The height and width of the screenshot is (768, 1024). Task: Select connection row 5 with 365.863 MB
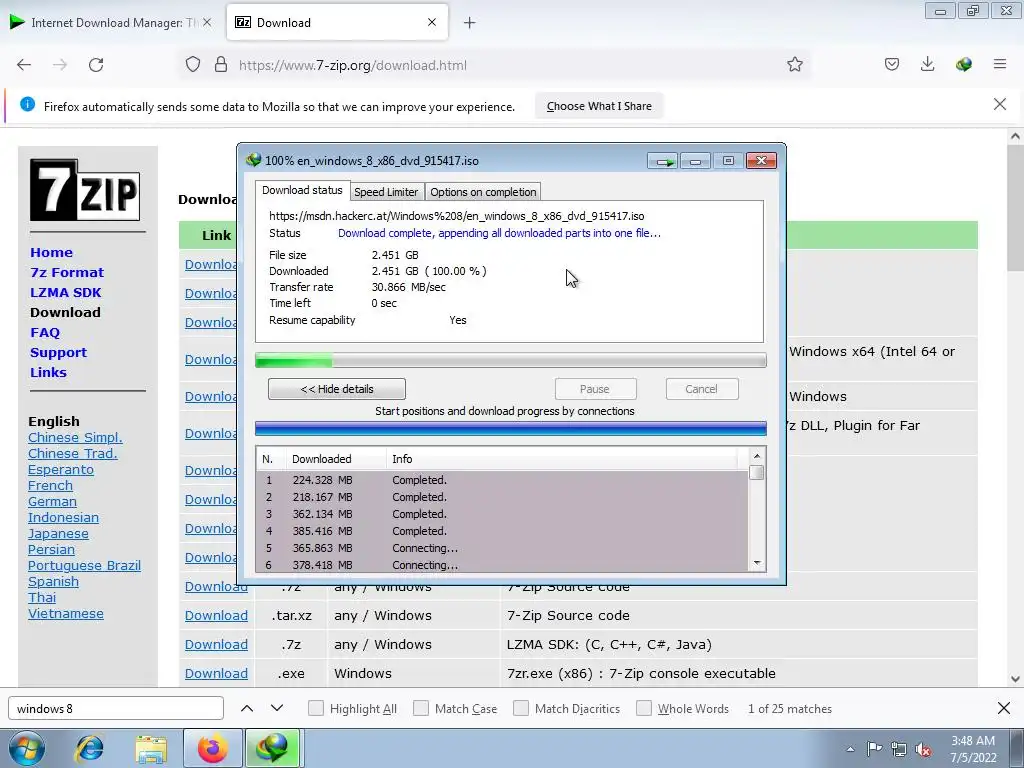(x=502, y=548)
